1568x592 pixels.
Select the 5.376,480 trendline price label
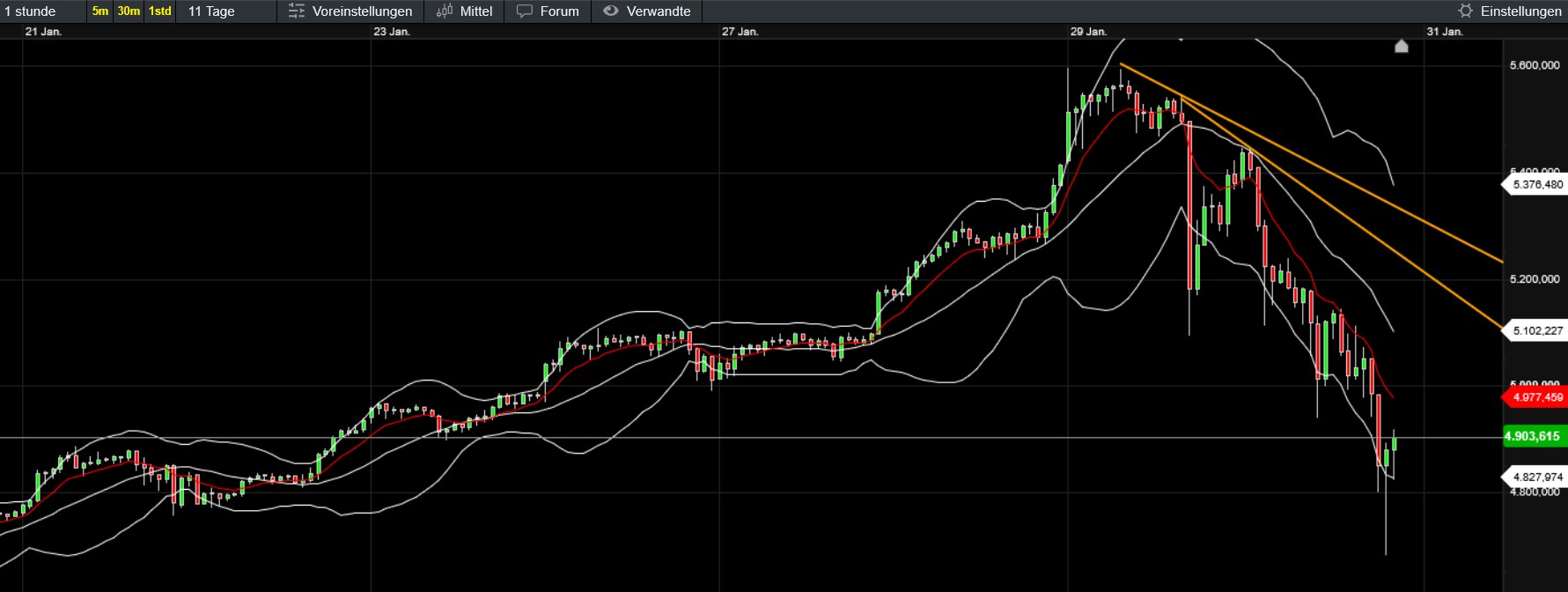(1537, 185)
